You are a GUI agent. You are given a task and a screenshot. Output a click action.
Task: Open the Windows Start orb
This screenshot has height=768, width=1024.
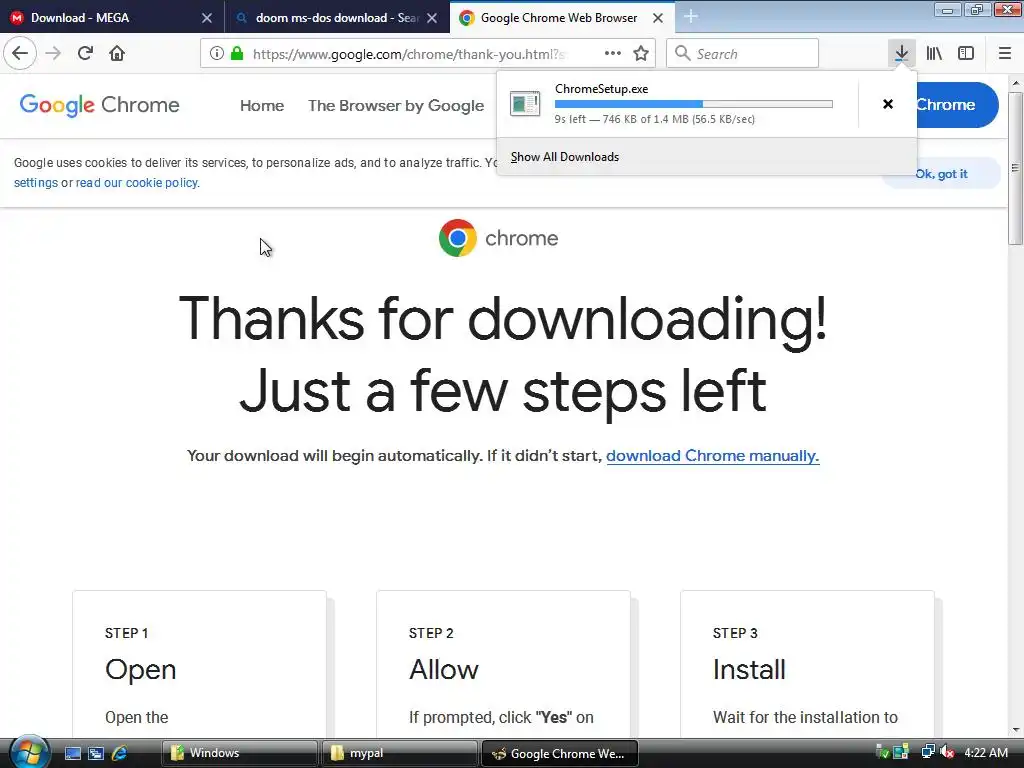(x=29, y=752)
